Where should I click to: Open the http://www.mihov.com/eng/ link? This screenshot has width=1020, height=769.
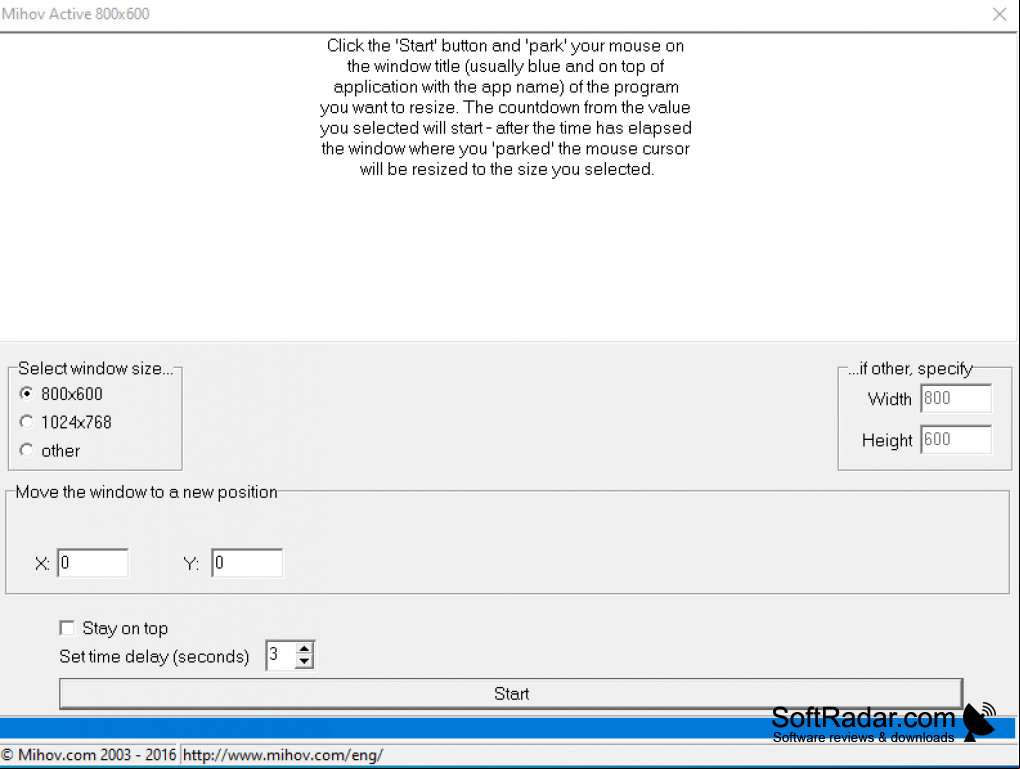pyautogui.click(x=283, y=755)
